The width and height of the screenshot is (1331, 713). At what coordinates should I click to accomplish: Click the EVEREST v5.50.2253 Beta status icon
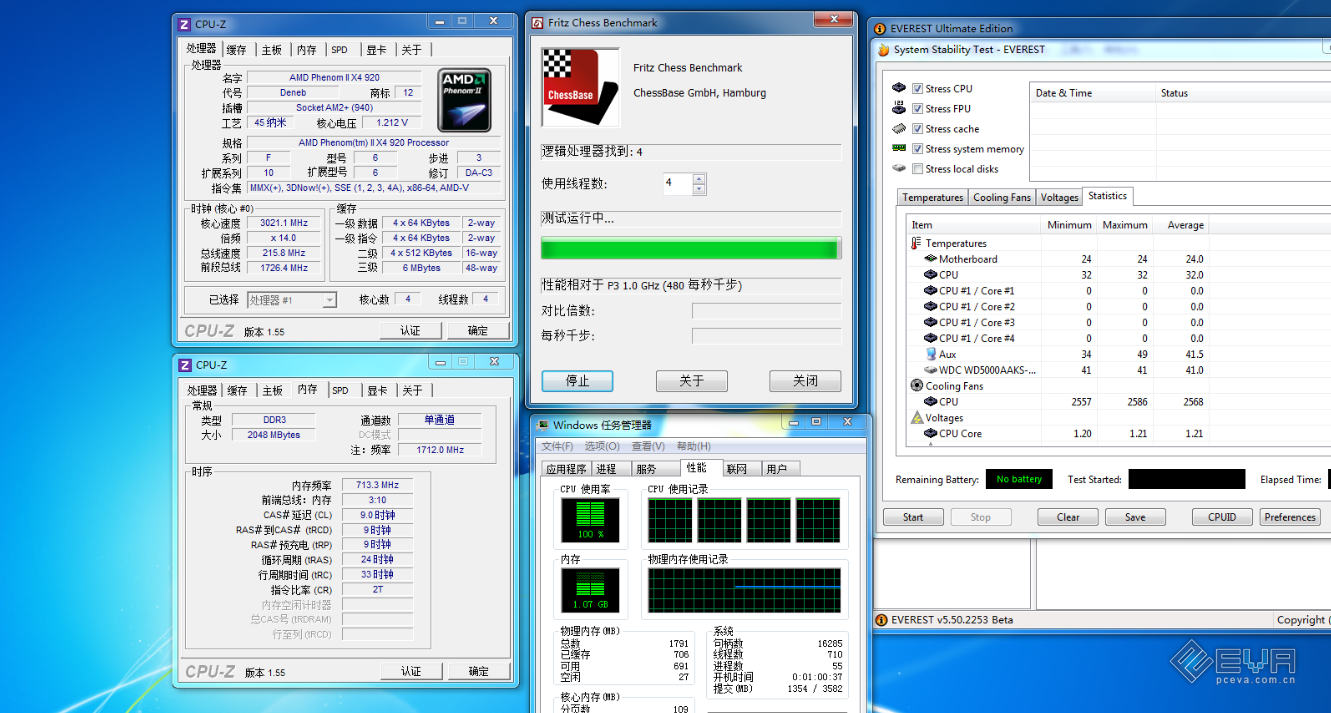[x=881, y=620]
